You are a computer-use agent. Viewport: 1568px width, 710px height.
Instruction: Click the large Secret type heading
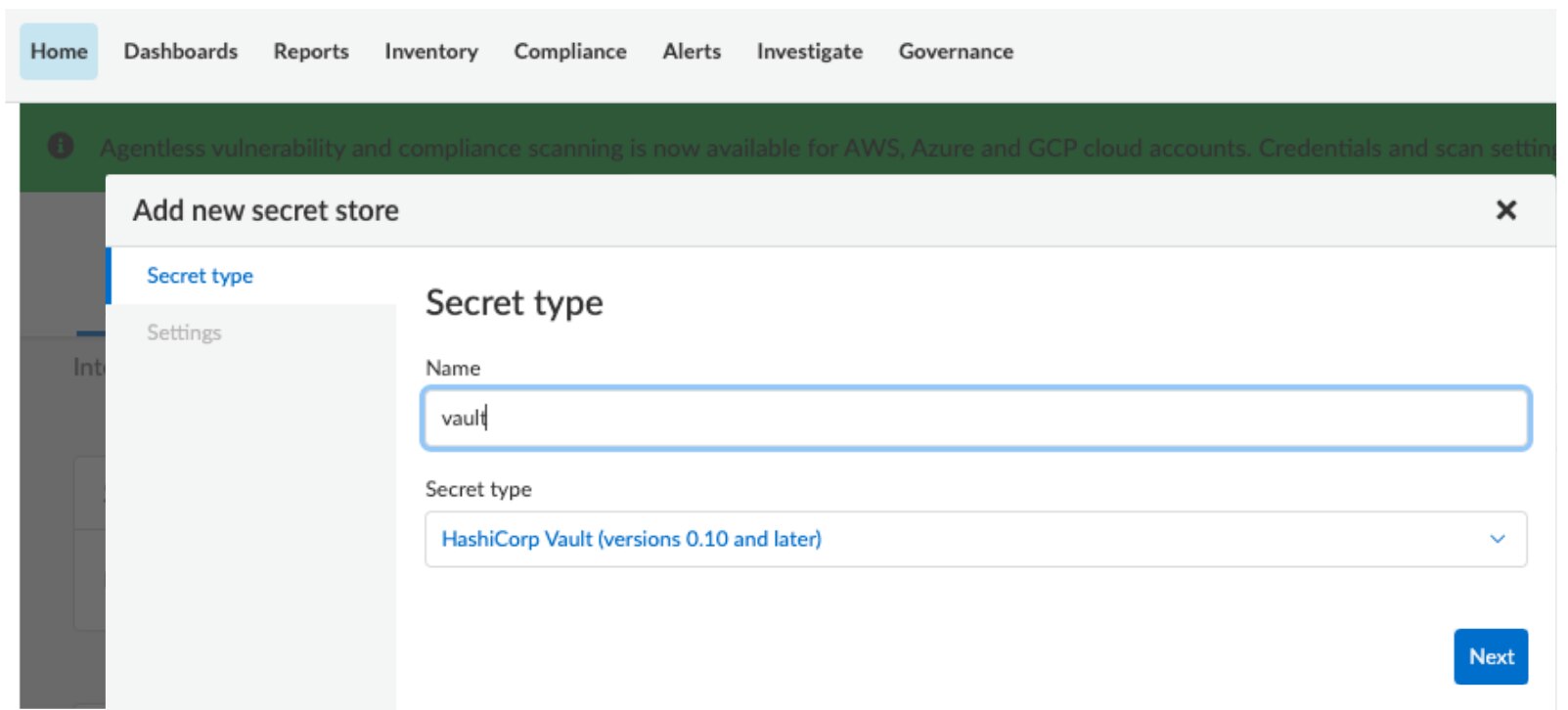(x=514, y=303)
